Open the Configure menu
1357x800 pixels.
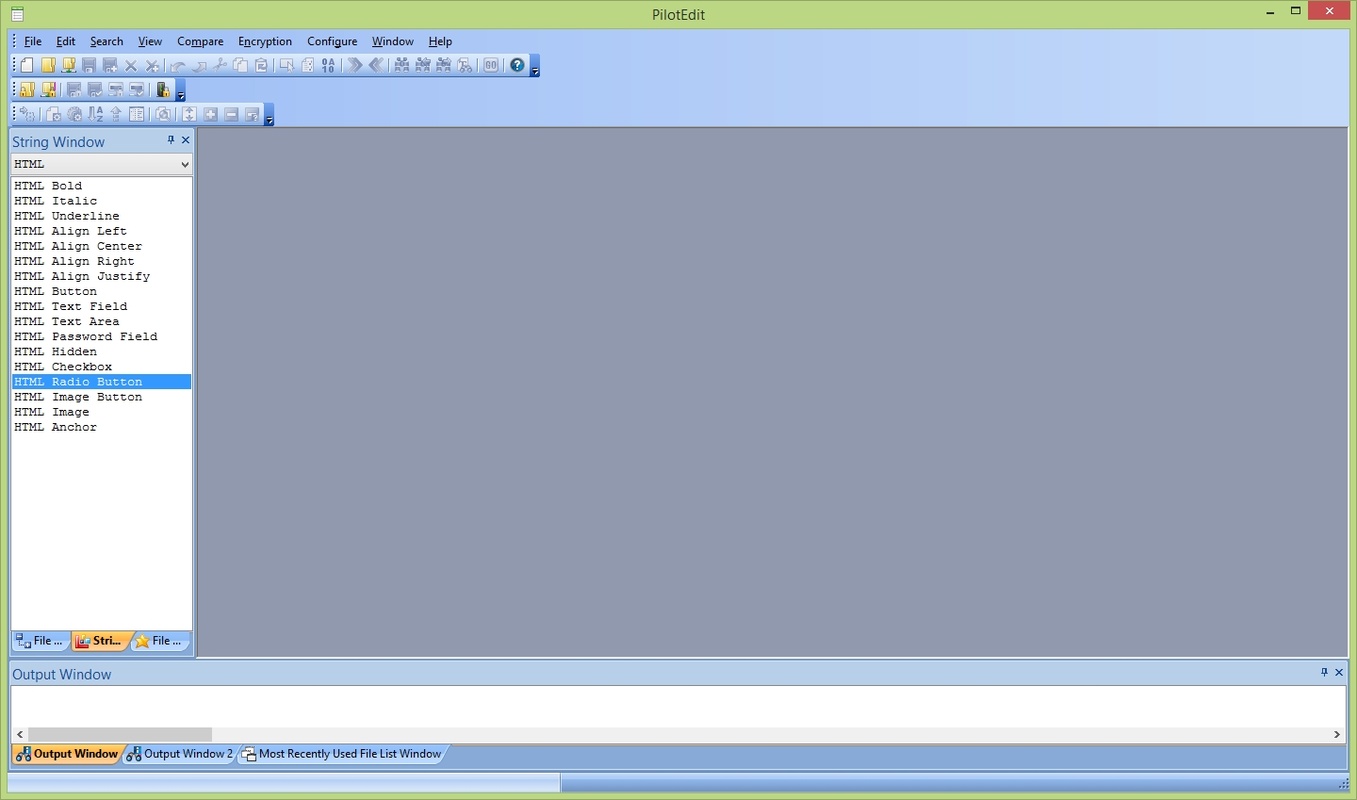332,41
